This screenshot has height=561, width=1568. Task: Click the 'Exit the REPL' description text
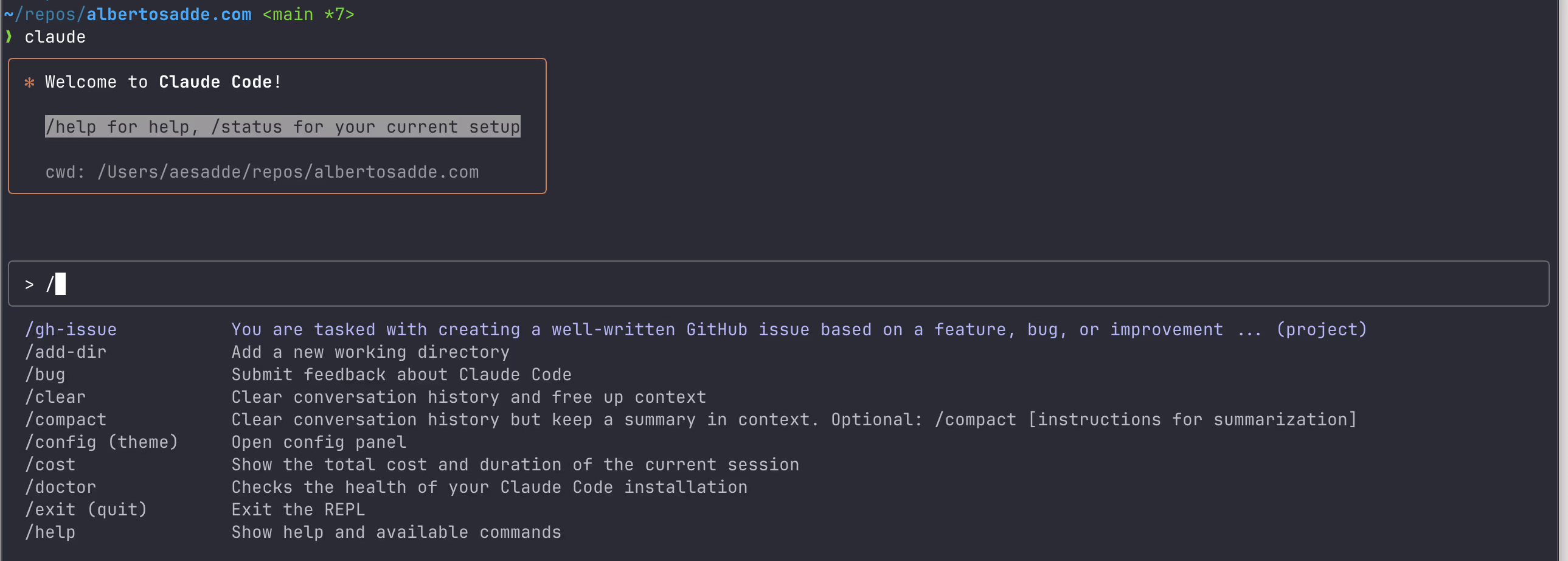pyautogui.click(x=297, y=510)
